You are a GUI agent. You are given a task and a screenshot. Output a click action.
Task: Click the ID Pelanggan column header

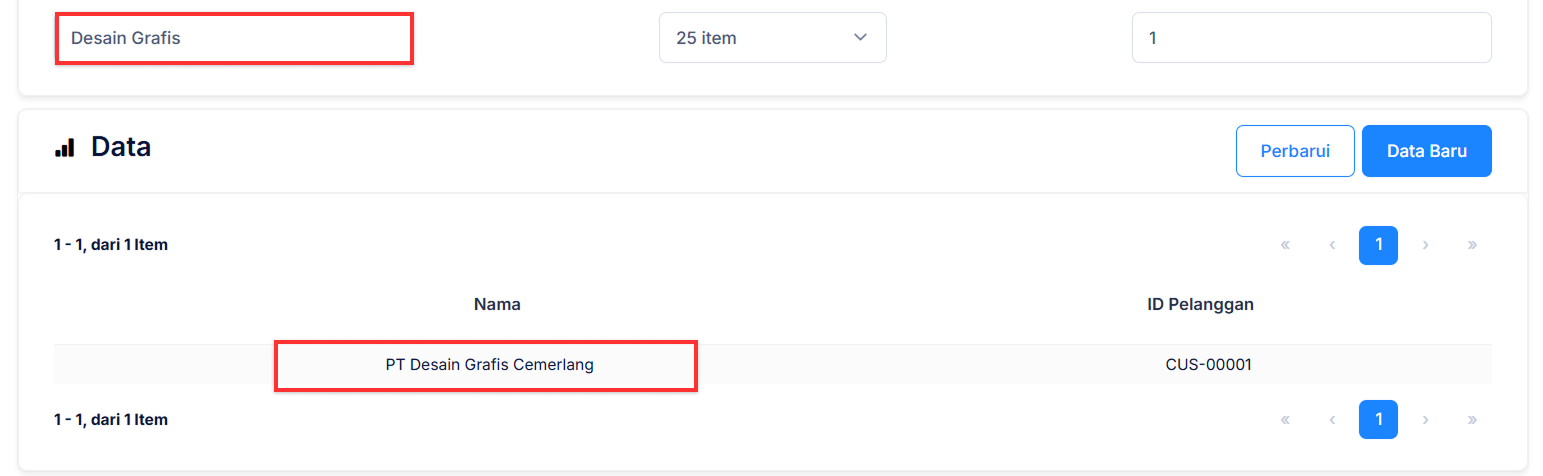click(x=1200, y=304)
